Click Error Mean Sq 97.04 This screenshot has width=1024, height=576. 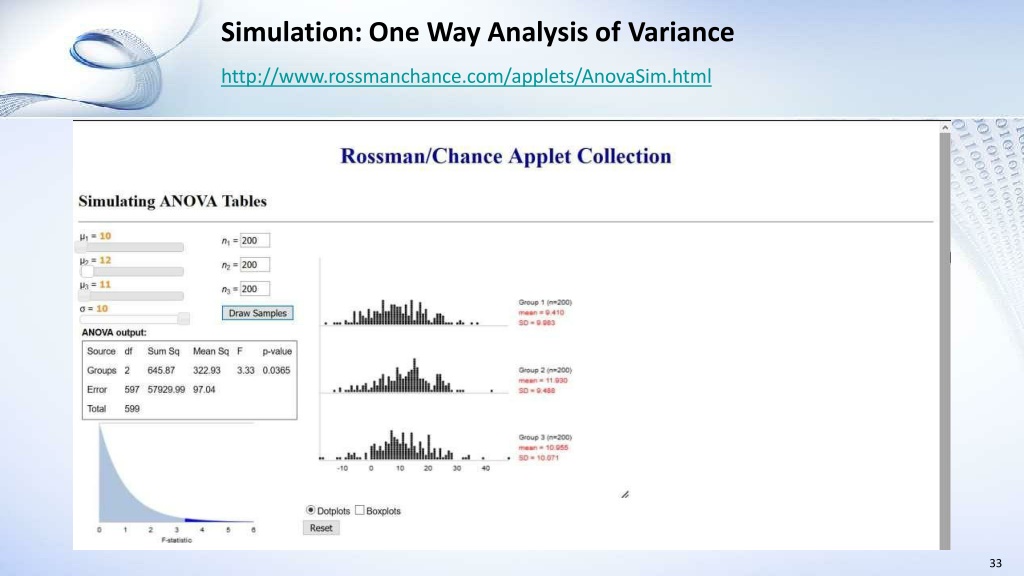pos(204,389)
